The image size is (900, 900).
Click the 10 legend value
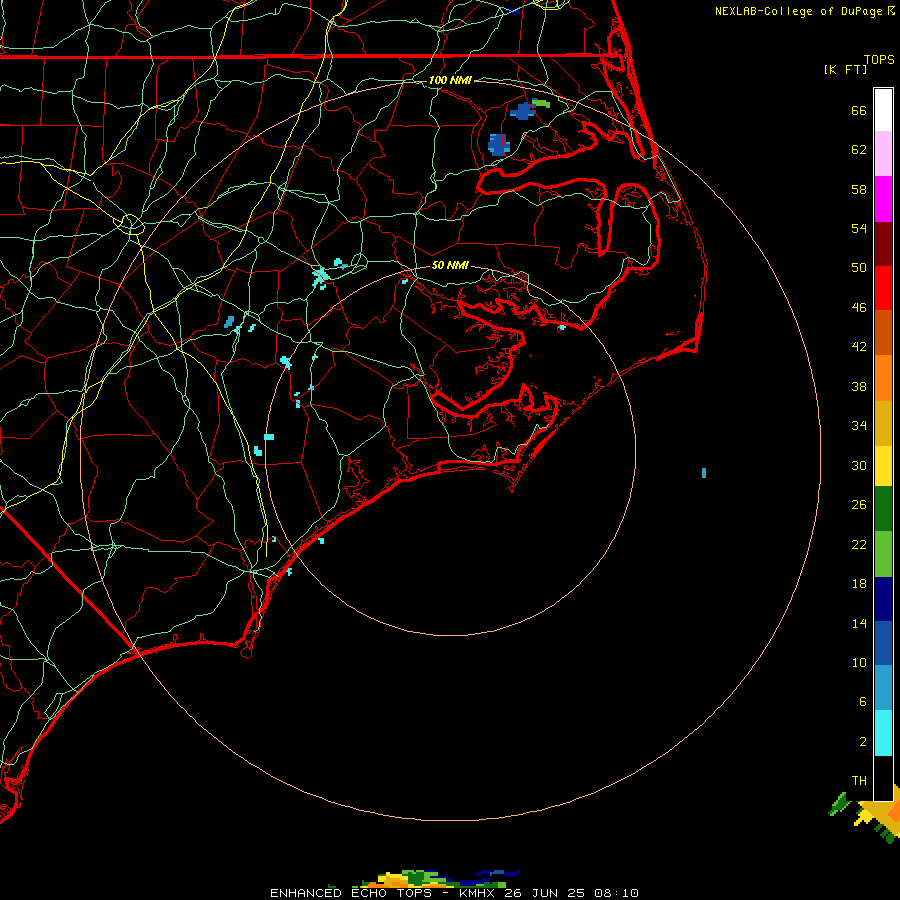pos(859,663)
